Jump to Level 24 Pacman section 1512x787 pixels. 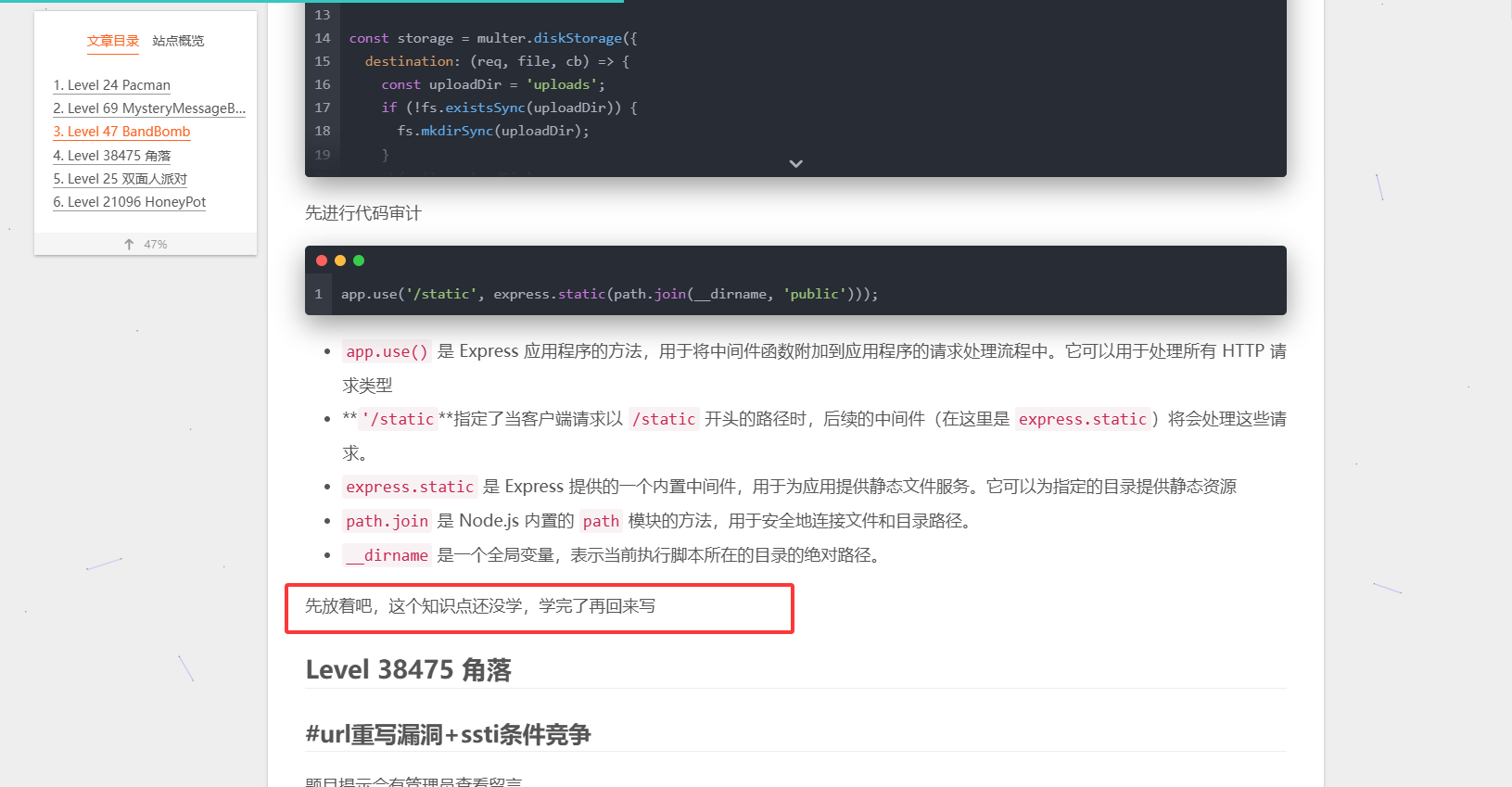click(111, 85)
